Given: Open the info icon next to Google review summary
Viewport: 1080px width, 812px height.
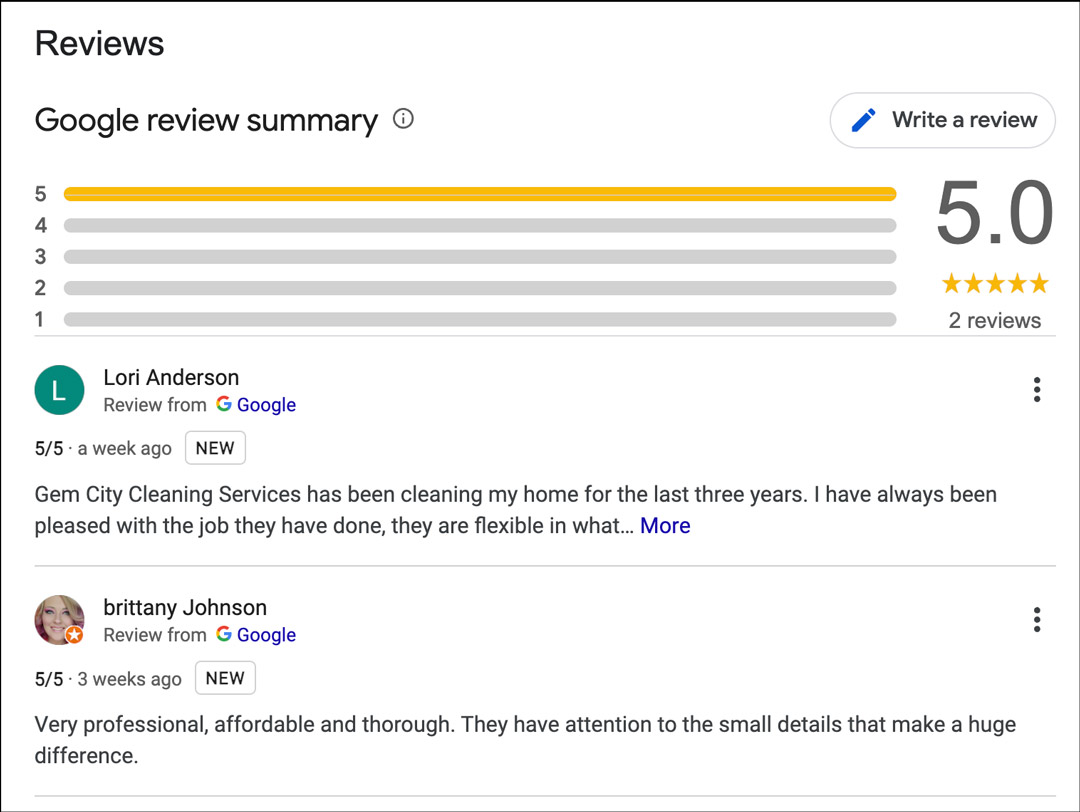Looking at the screenshot, I should [x=402, y=118].
